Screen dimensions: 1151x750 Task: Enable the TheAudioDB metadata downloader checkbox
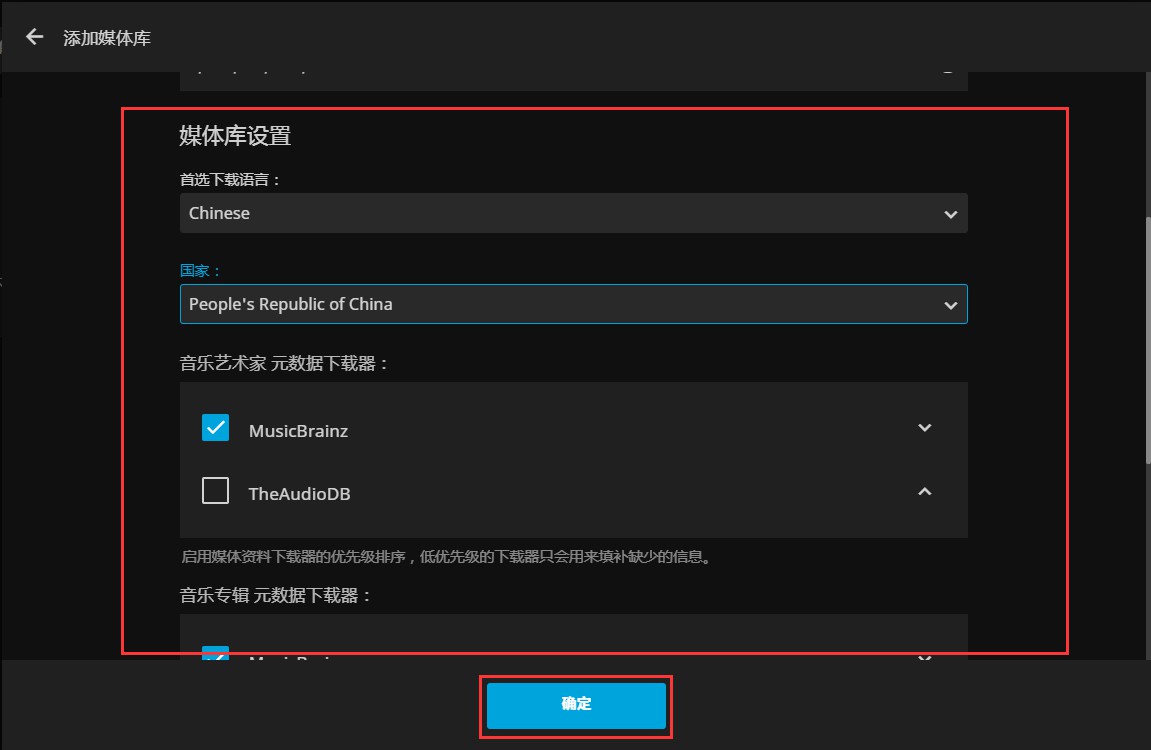click(215, 490)
